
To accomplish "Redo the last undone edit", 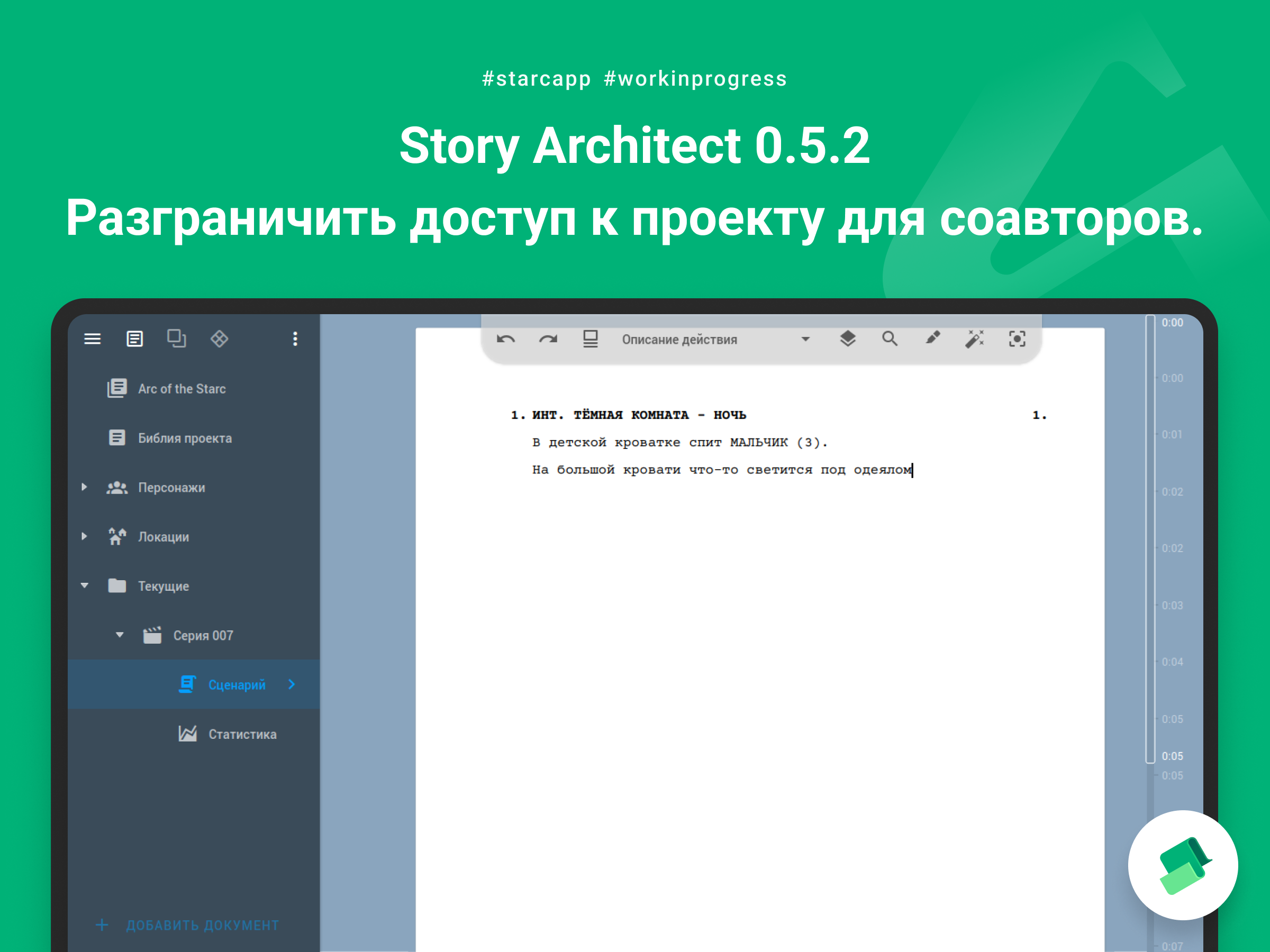I will [548, 339].
